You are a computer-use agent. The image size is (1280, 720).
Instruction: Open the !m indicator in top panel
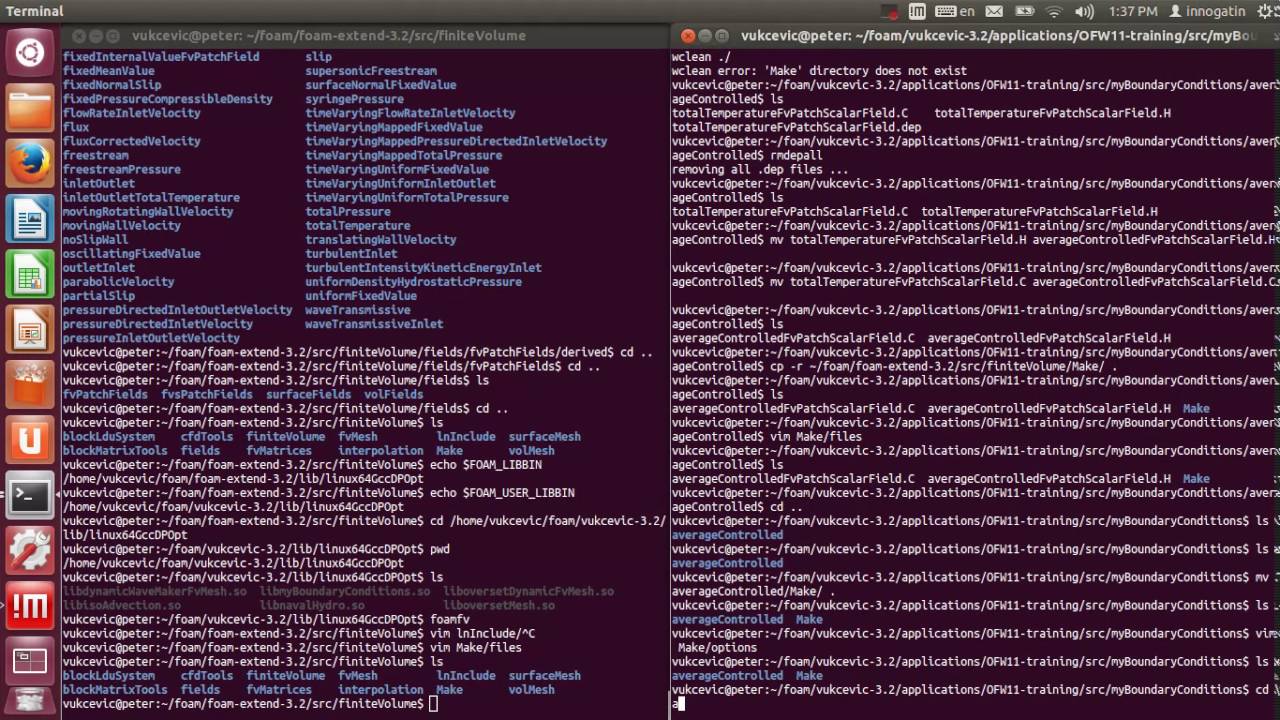coord(917,12)
